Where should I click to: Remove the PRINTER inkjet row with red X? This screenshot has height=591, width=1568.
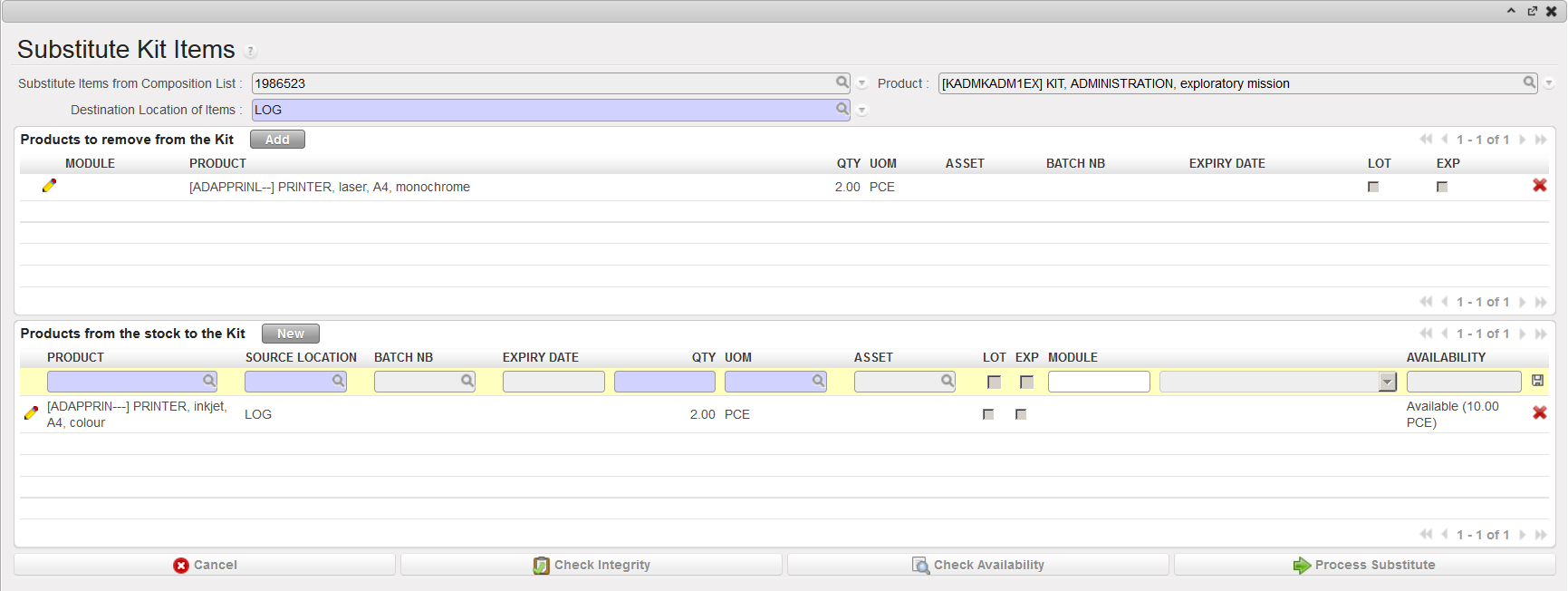point(1539,413)
